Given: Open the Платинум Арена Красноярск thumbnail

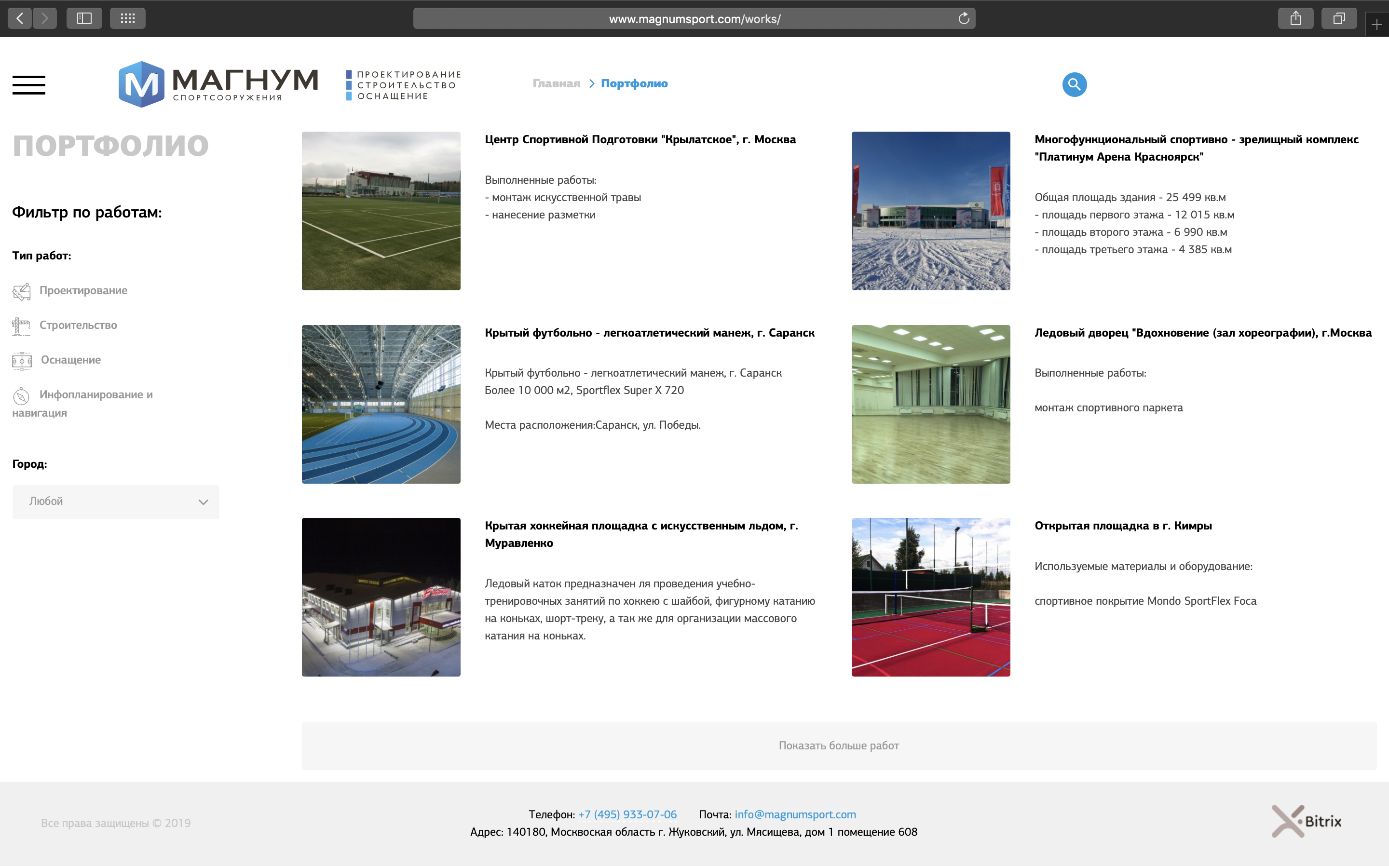Looking at the screenshot, I should click(x=930, y=211).
